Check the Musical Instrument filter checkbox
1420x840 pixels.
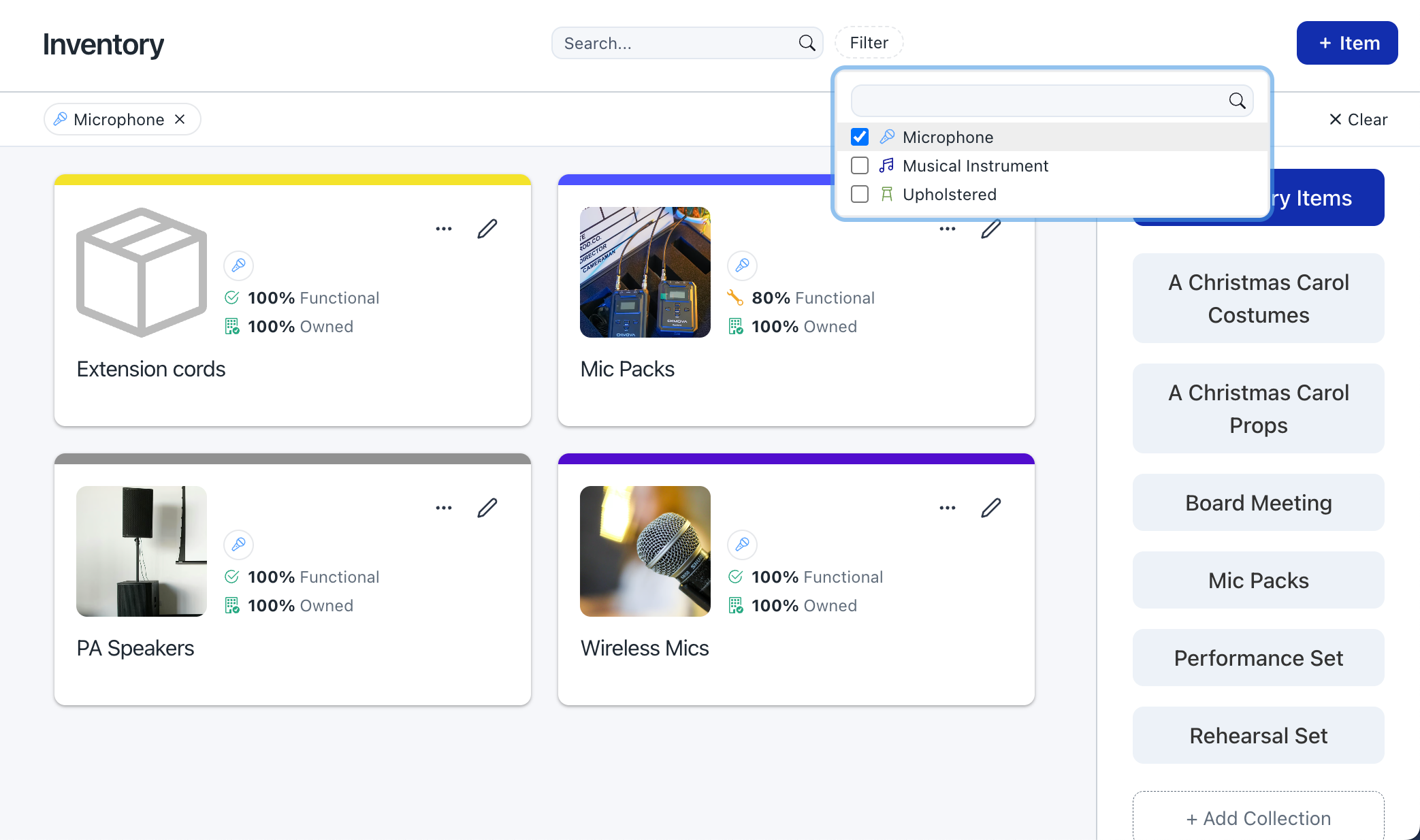tap(860, 165)
